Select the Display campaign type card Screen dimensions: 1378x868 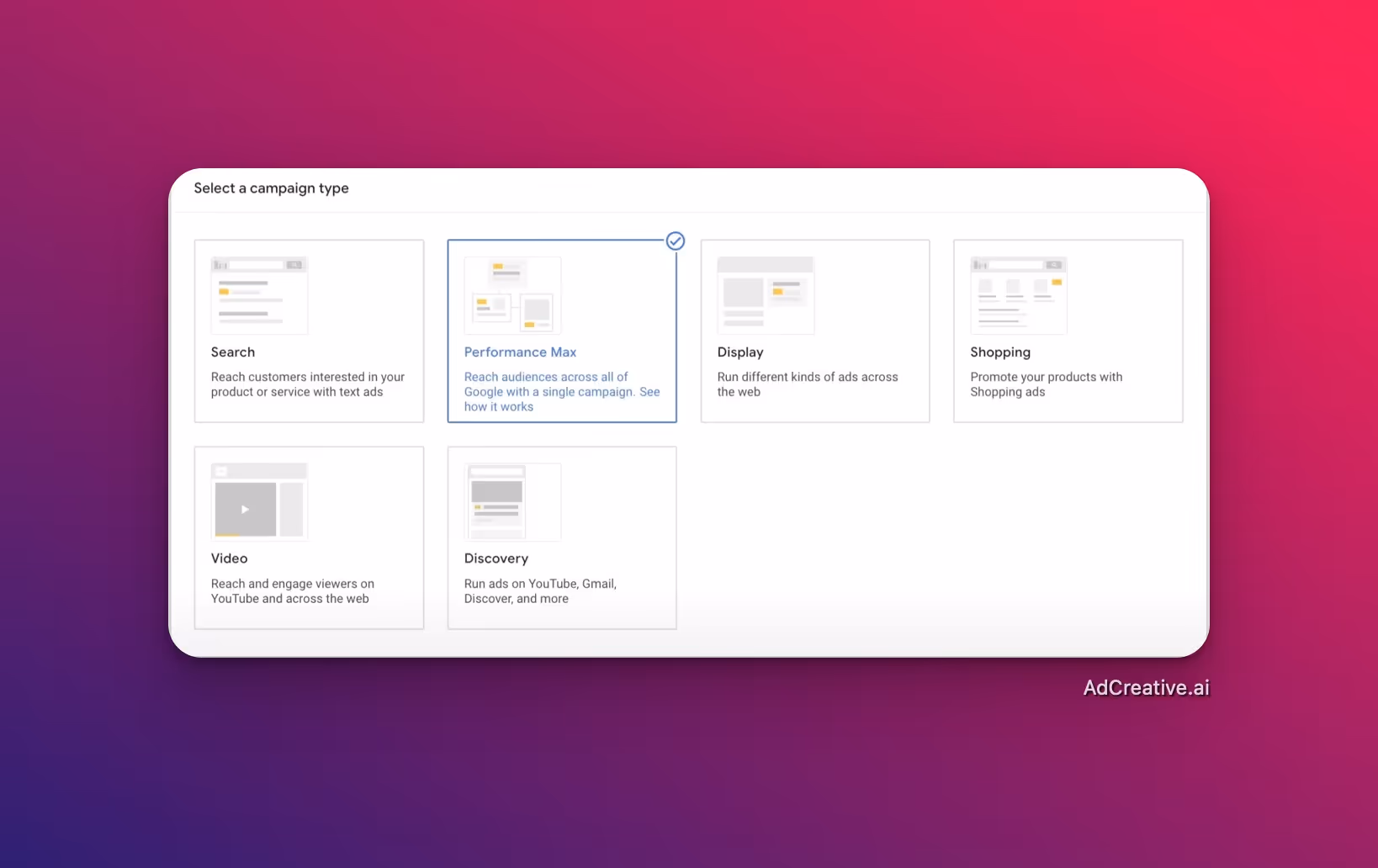815,331
